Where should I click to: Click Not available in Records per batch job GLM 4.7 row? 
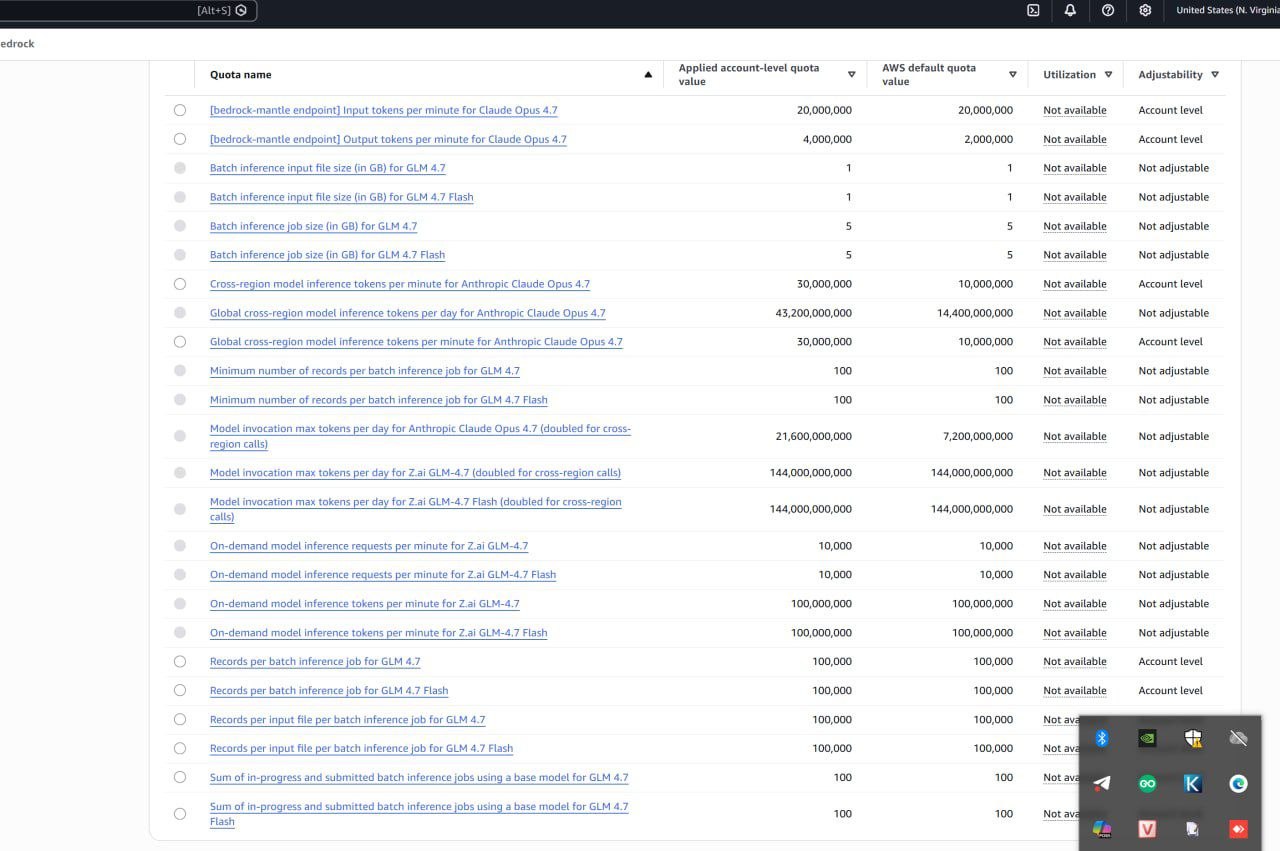point(1075,661)
